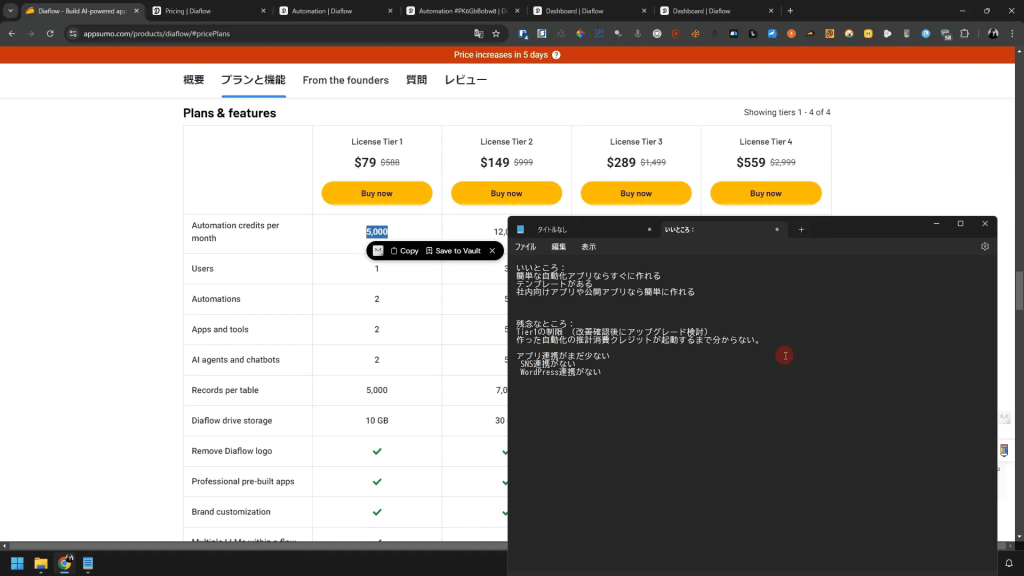Jump to From the founders section
The image size is (1024, 576).
click(345, 80)
